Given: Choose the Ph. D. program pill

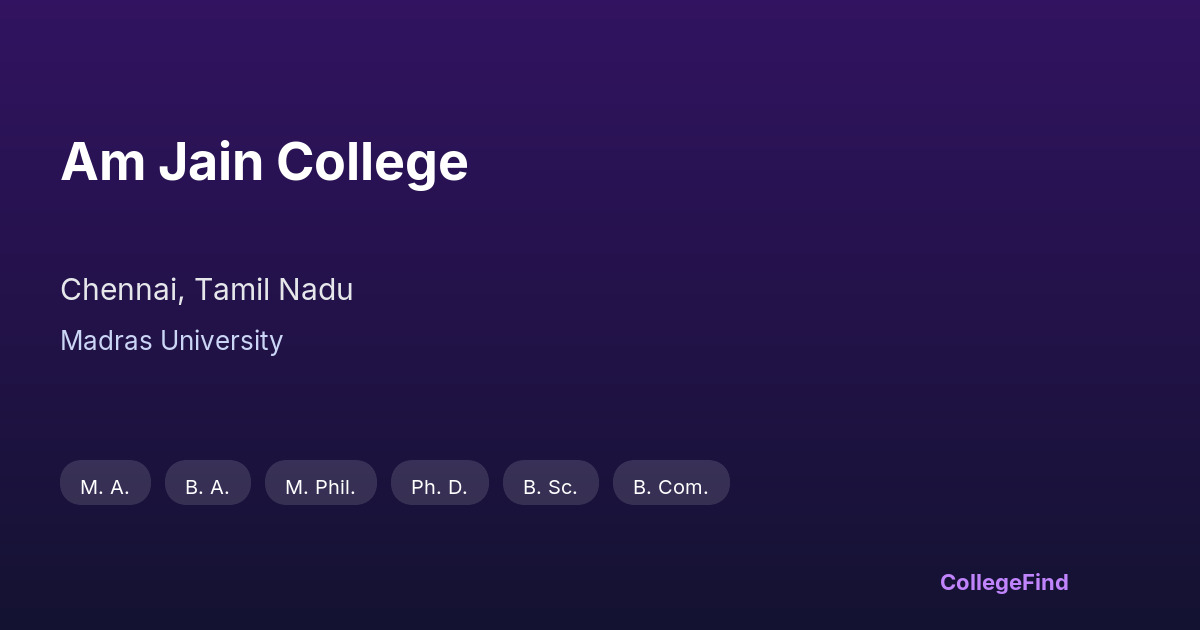Looking at the screenshot, I should [x=439, y=483].
